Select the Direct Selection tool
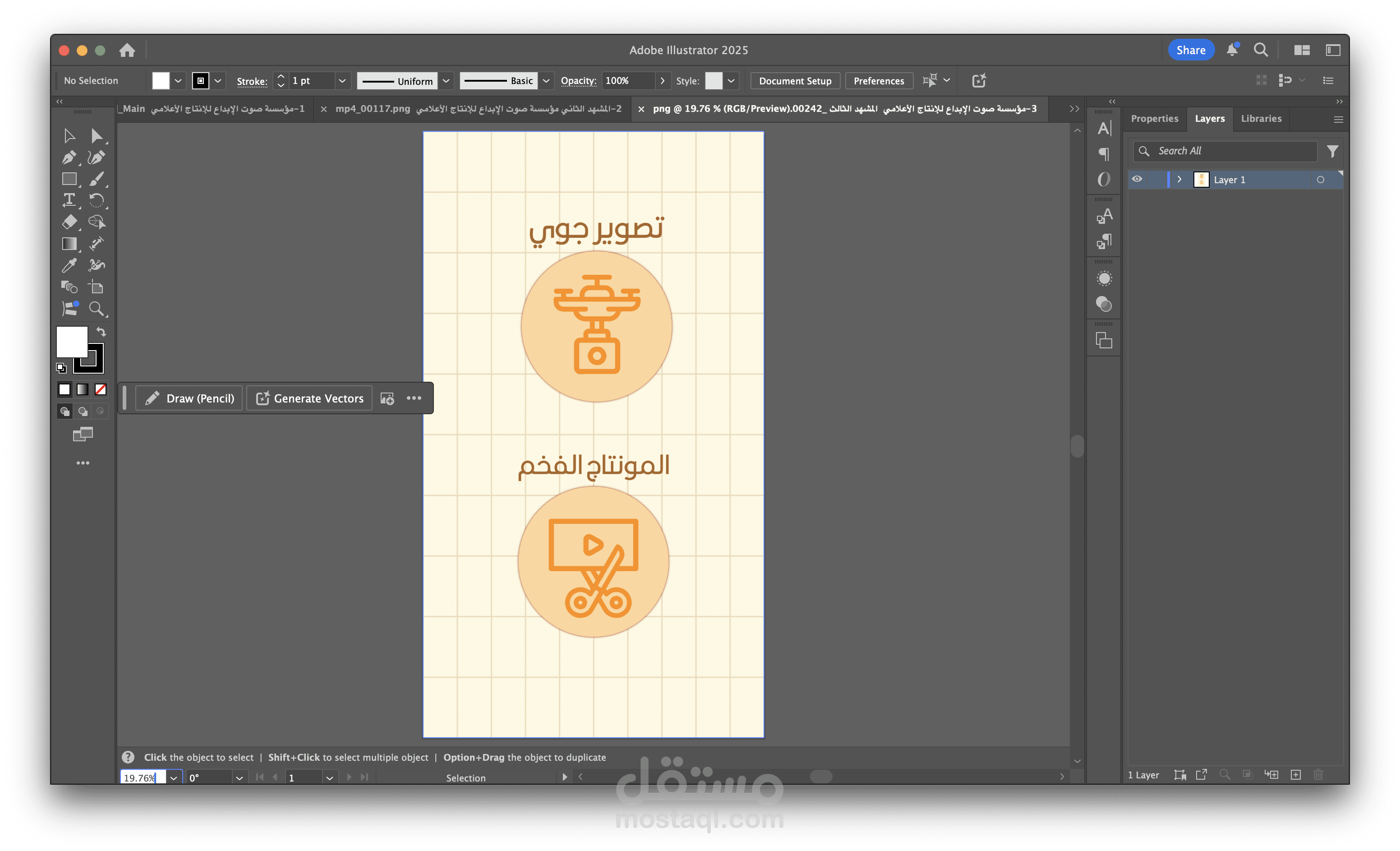The width and height of the screenshot is (1400, 851). (x=96, y=136)
